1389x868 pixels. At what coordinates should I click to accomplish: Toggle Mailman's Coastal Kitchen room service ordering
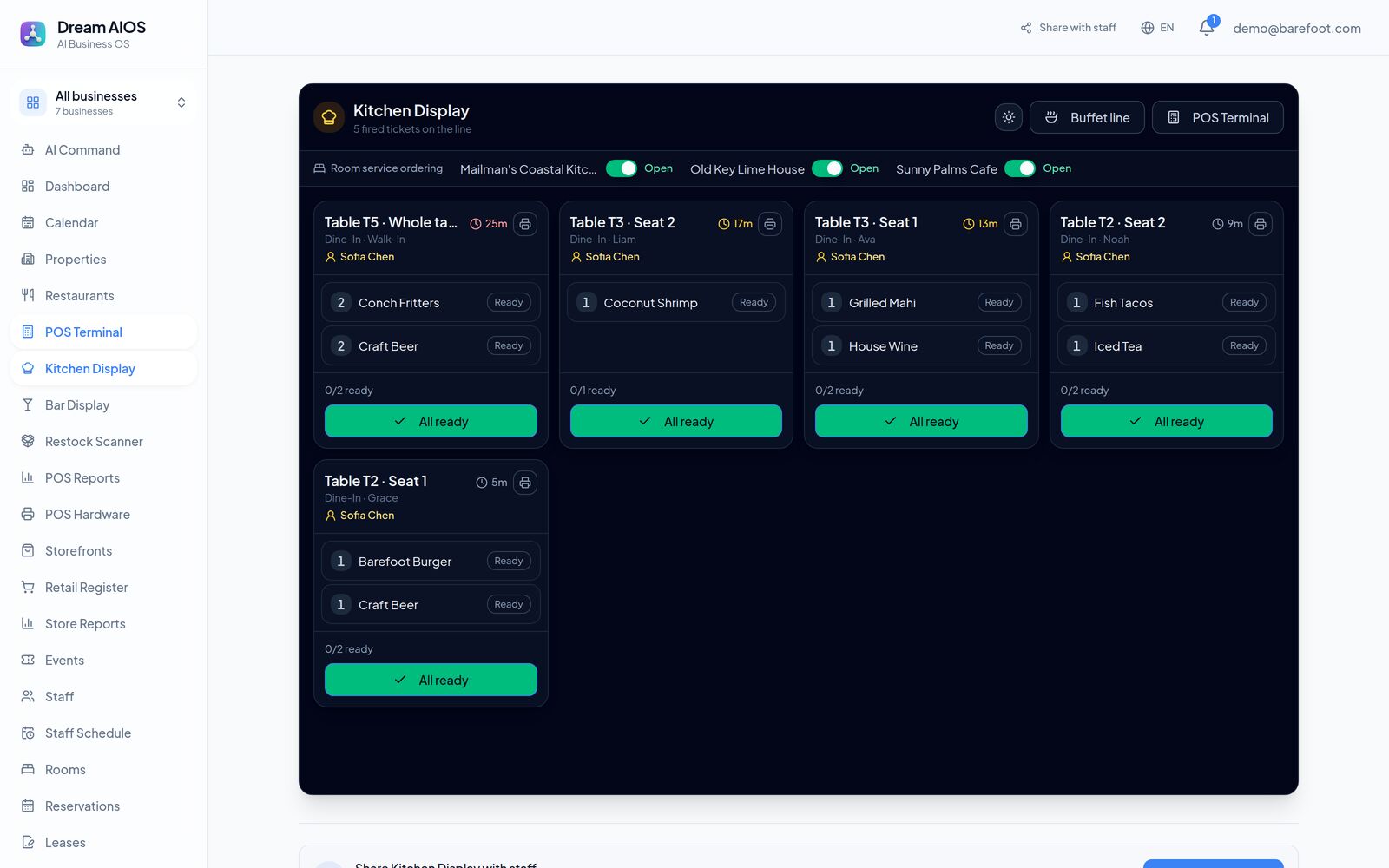[622, 168]
